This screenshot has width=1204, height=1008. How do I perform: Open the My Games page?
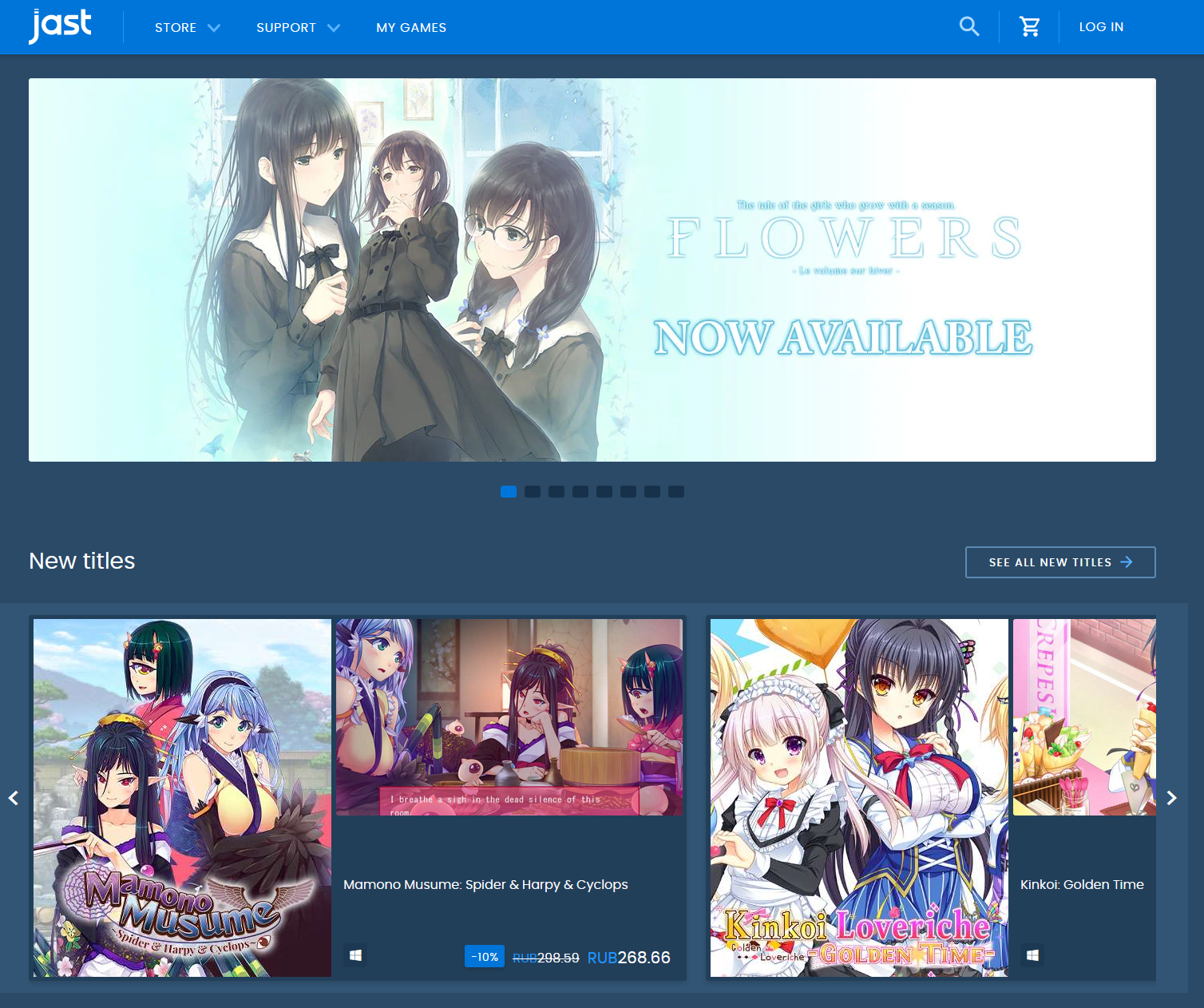tap(411, 27)
